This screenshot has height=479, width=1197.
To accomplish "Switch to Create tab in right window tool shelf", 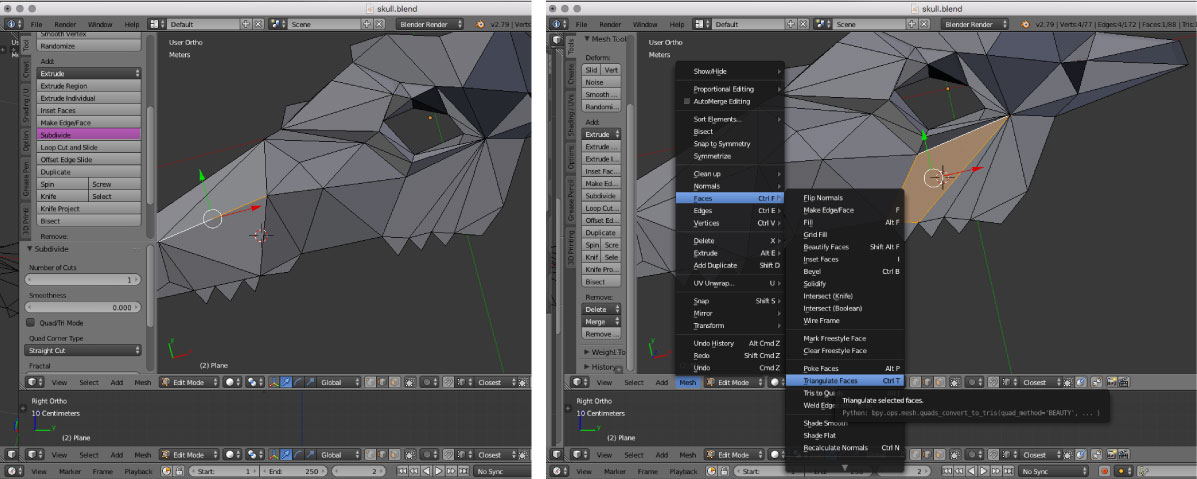I will click(x=570, y=74).
